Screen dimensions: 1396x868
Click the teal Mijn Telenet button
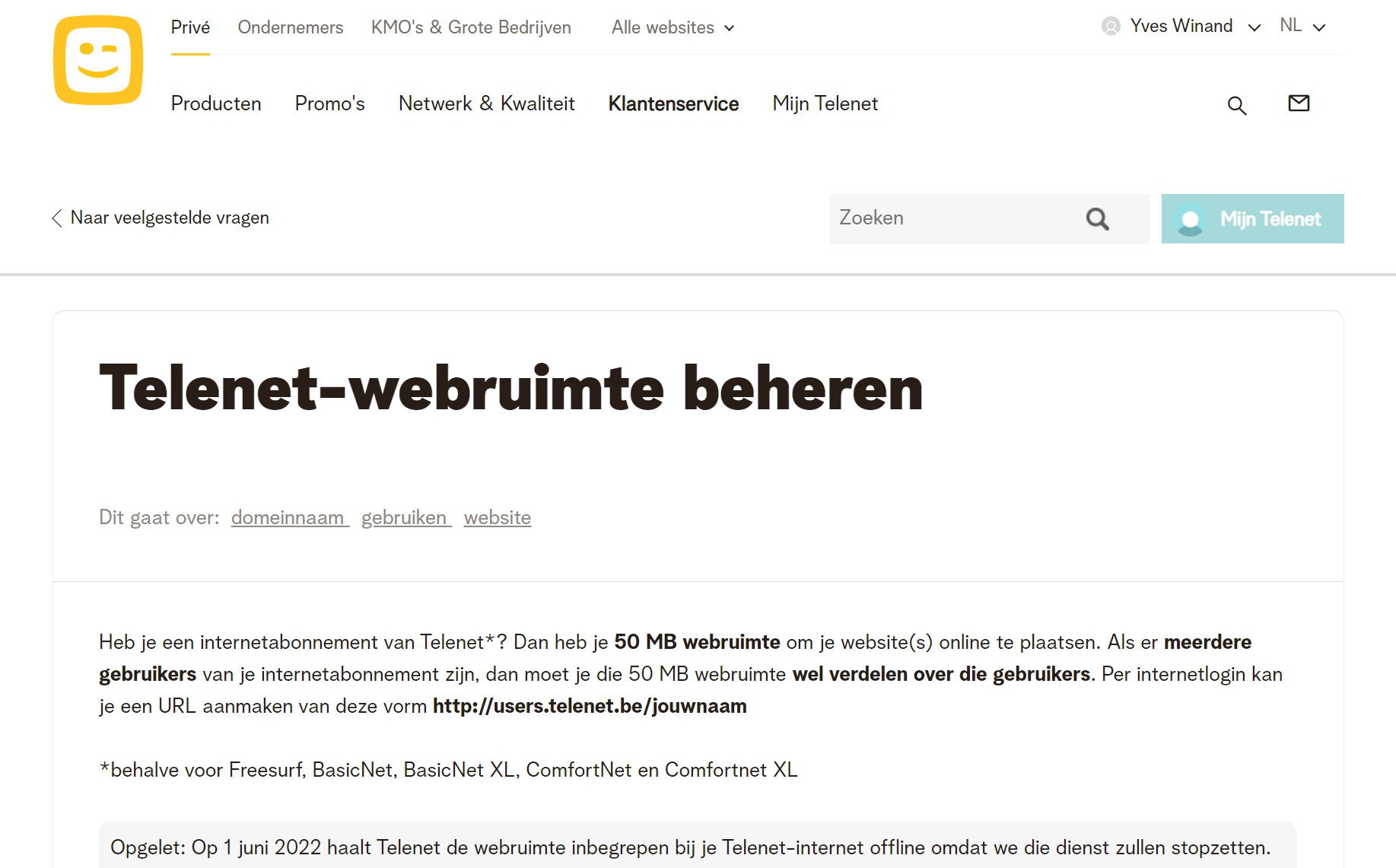click(1252, 219)
